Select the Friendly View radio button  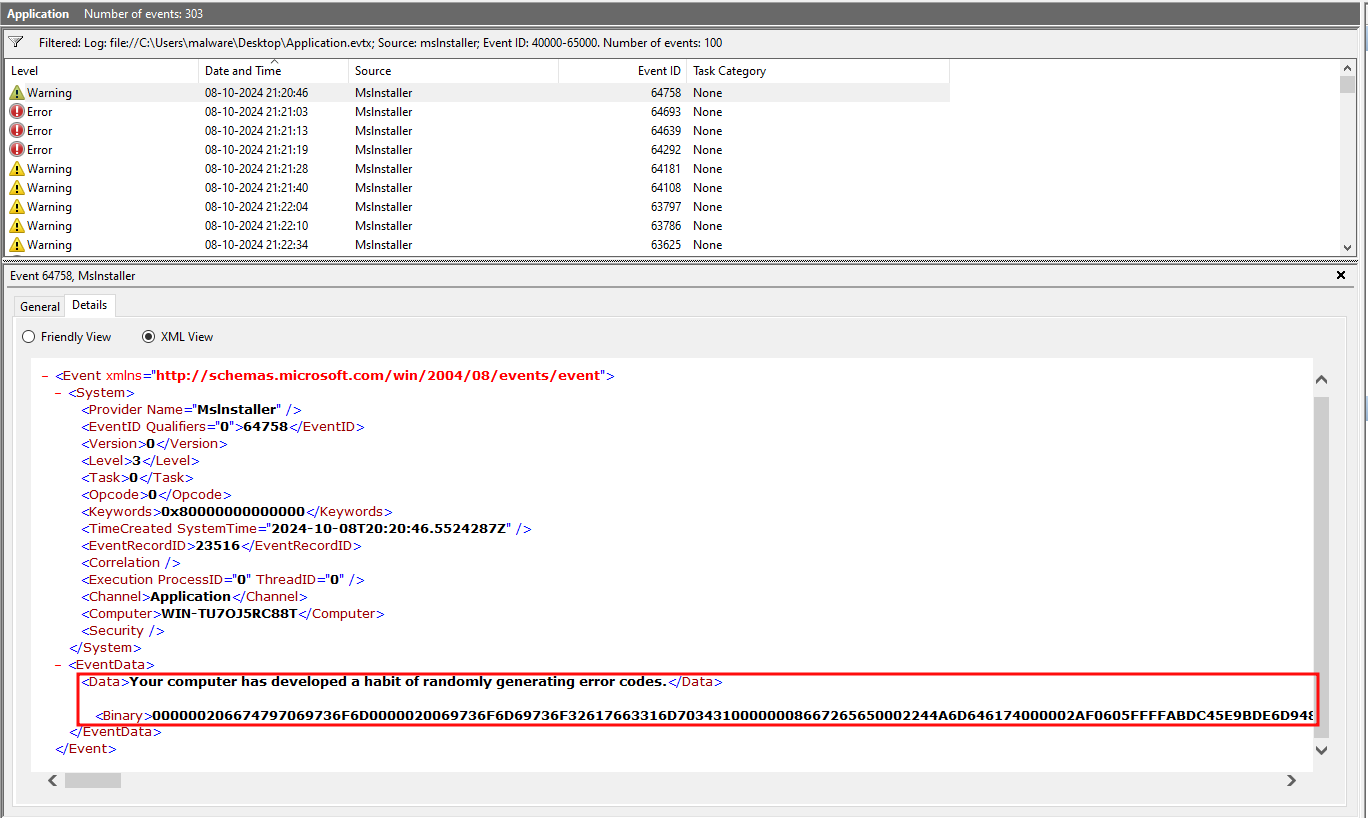click(x=28, y=337)
